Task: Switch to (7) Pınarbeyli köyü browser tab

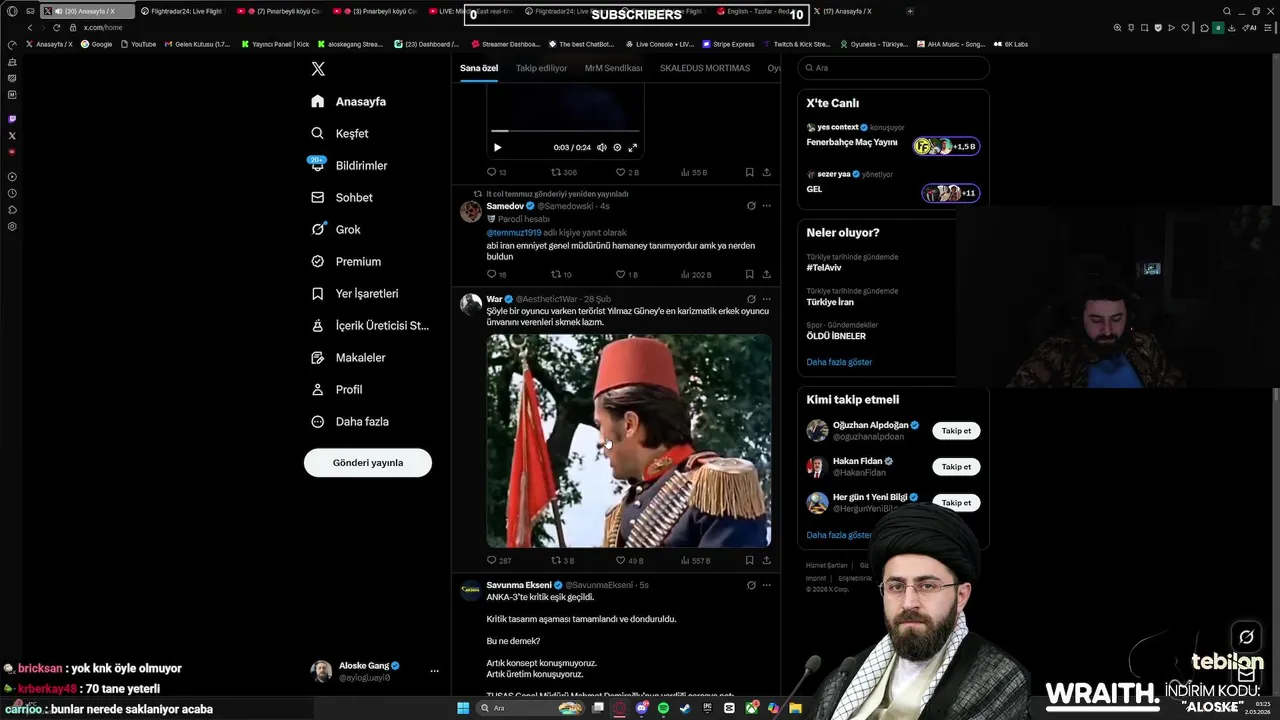Action: [278, 11]
